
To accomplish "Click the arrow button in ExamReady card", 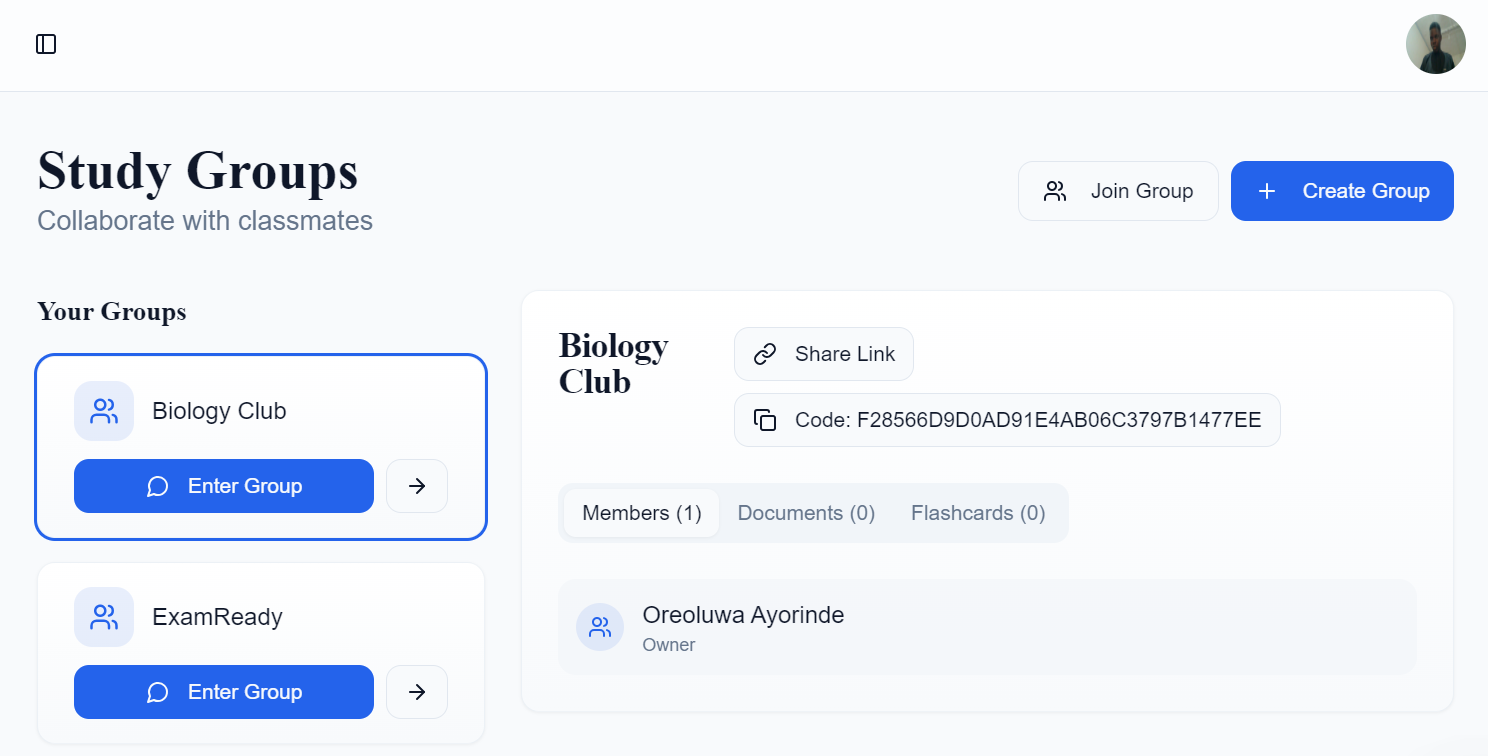I will 417,692.
